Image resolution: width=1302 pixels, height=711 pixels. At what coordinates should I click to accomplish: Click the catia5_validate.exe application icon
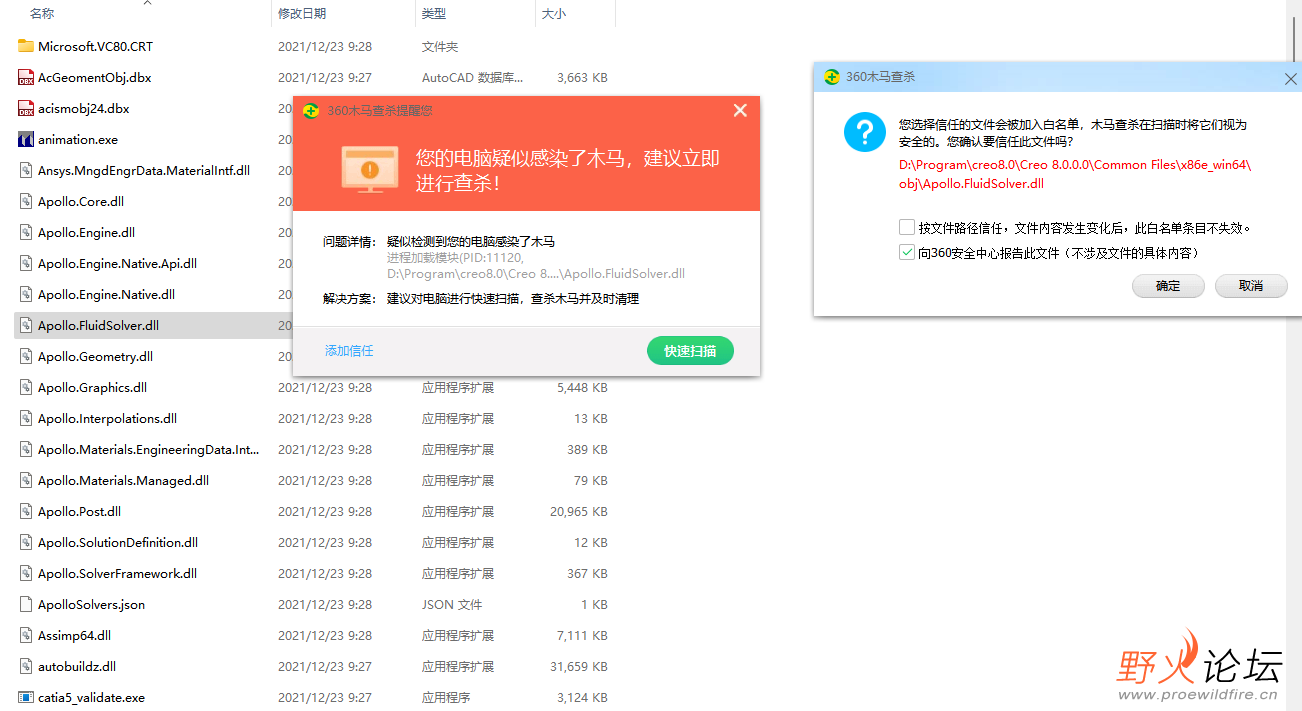pyautogui.click(x=26, y=697)
